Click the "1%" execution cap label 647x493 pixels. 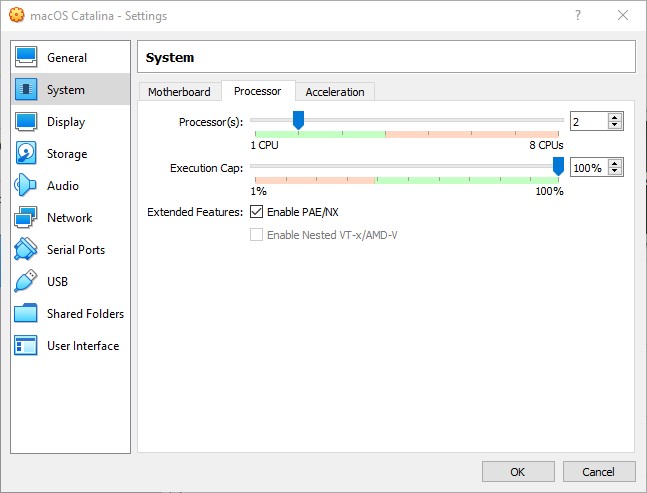[x=259, y=191]
